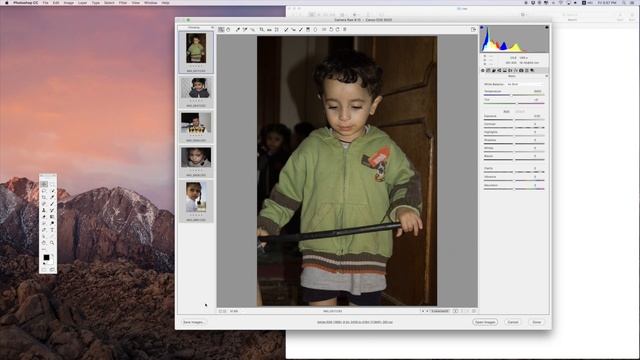Select the White Balance eyedropper tool
Screen dimensions: 640x360
[238, 29]
